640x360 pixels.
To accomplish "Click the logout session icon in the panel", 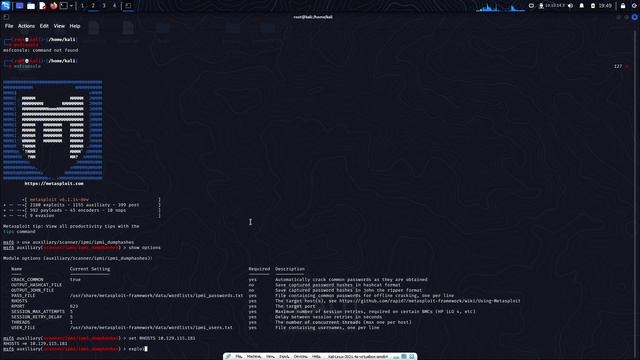I will pyautogui.click(x=634, y=6).
